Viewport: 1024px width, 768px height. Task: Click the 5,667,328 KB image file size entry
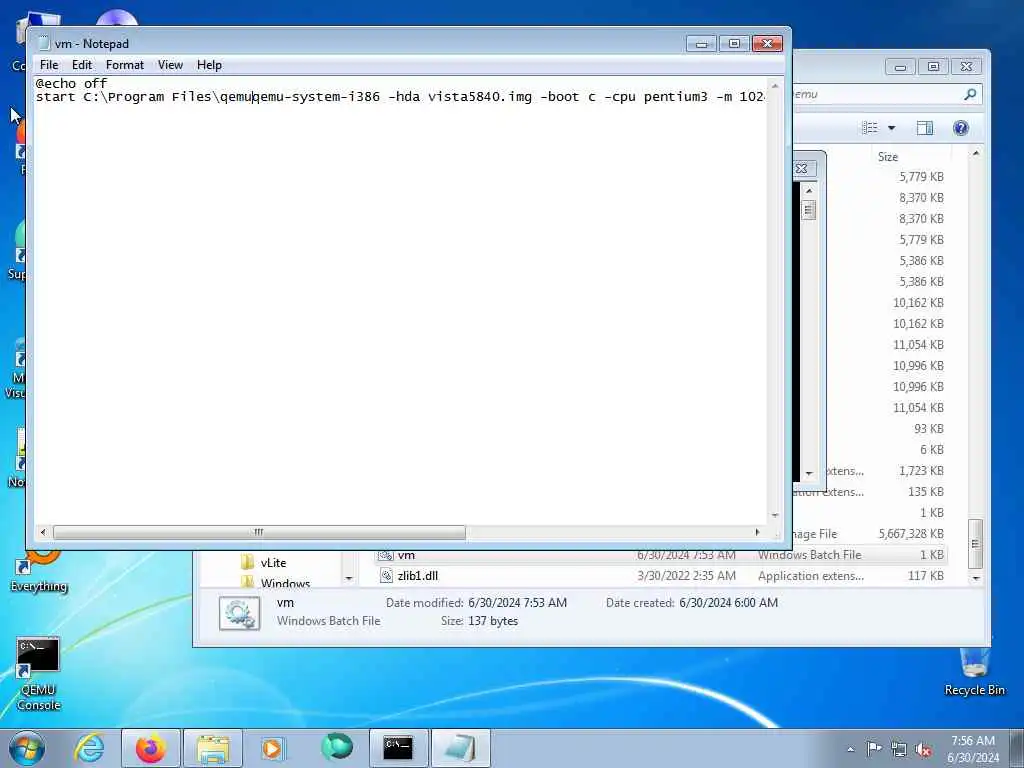[x=911, y=534]
